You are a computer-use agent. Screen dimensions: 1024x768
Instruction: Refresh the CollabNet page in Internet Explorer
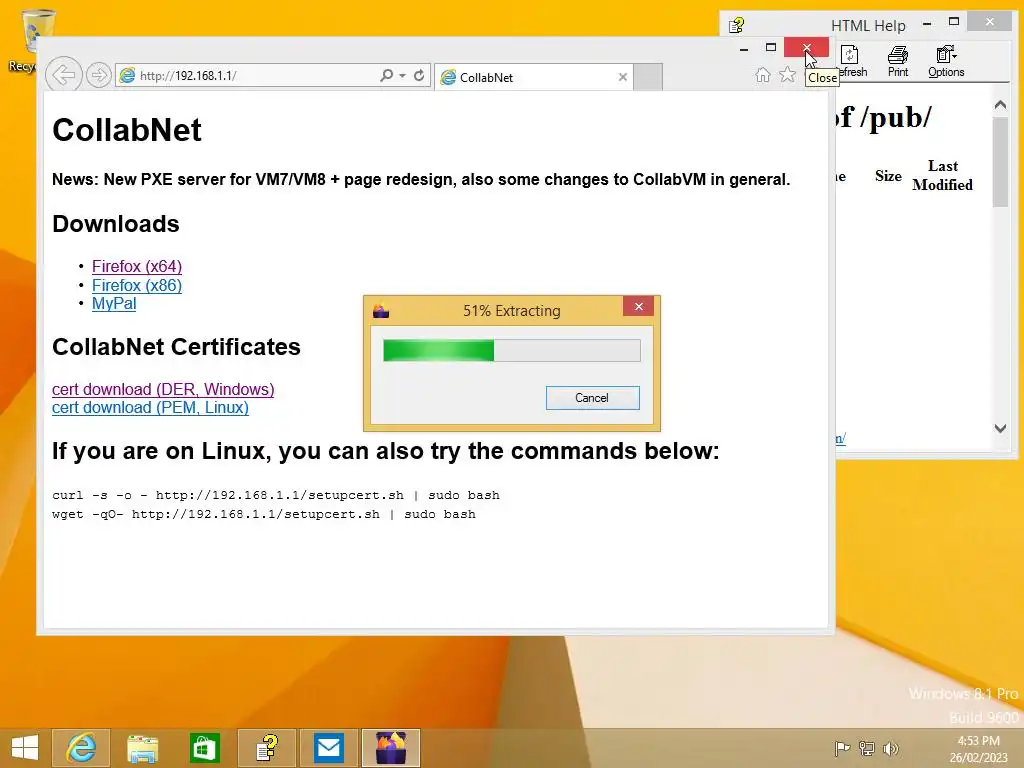pyautogui.click(x=419, y=76)
